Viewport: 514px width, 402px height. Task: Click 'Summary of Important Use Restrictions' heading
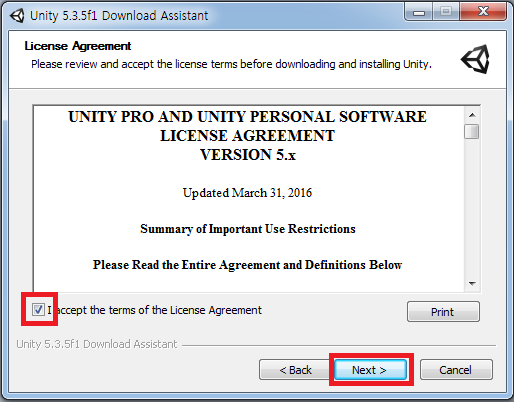point(248,229)
